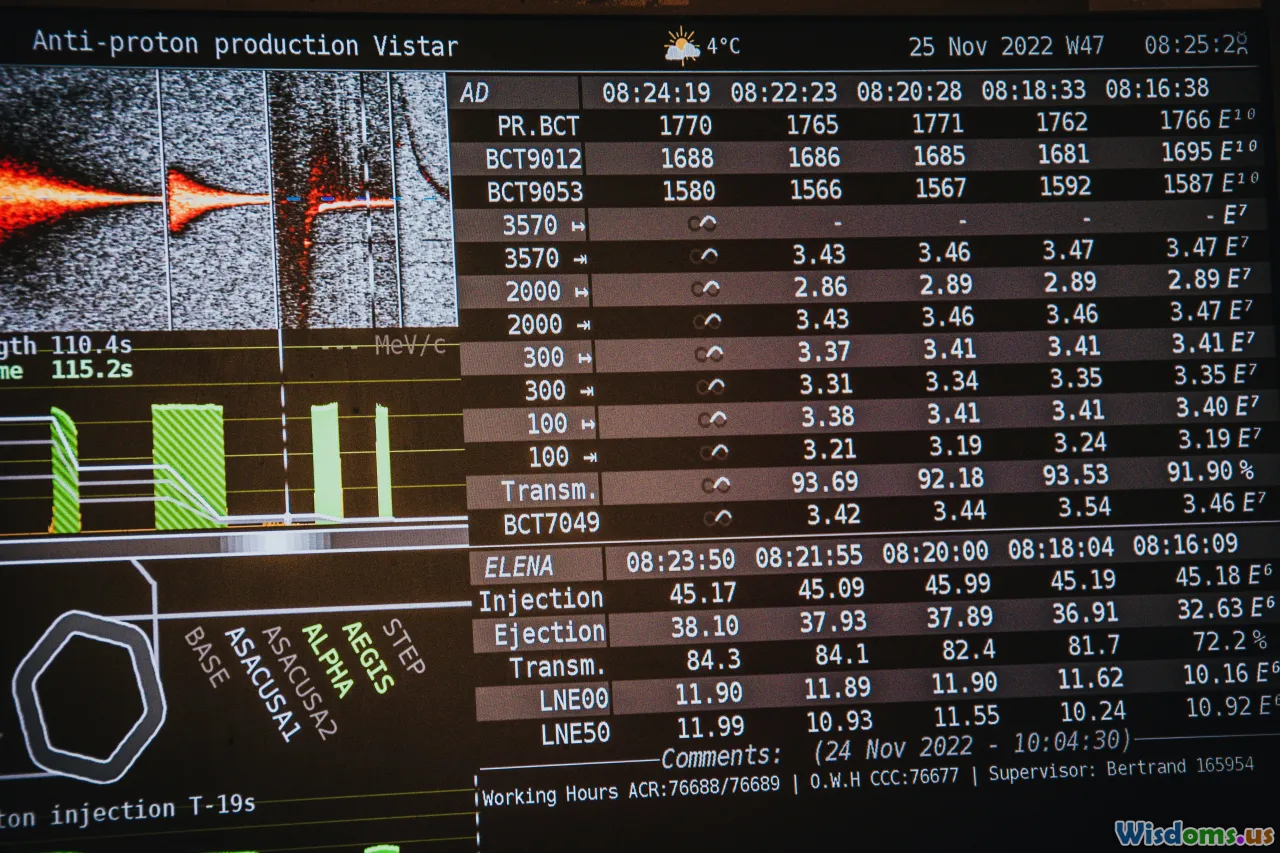Click the status icon in the first 3570 row
The width and height of the screenshot is (1280, 853).
pos(702,224)
